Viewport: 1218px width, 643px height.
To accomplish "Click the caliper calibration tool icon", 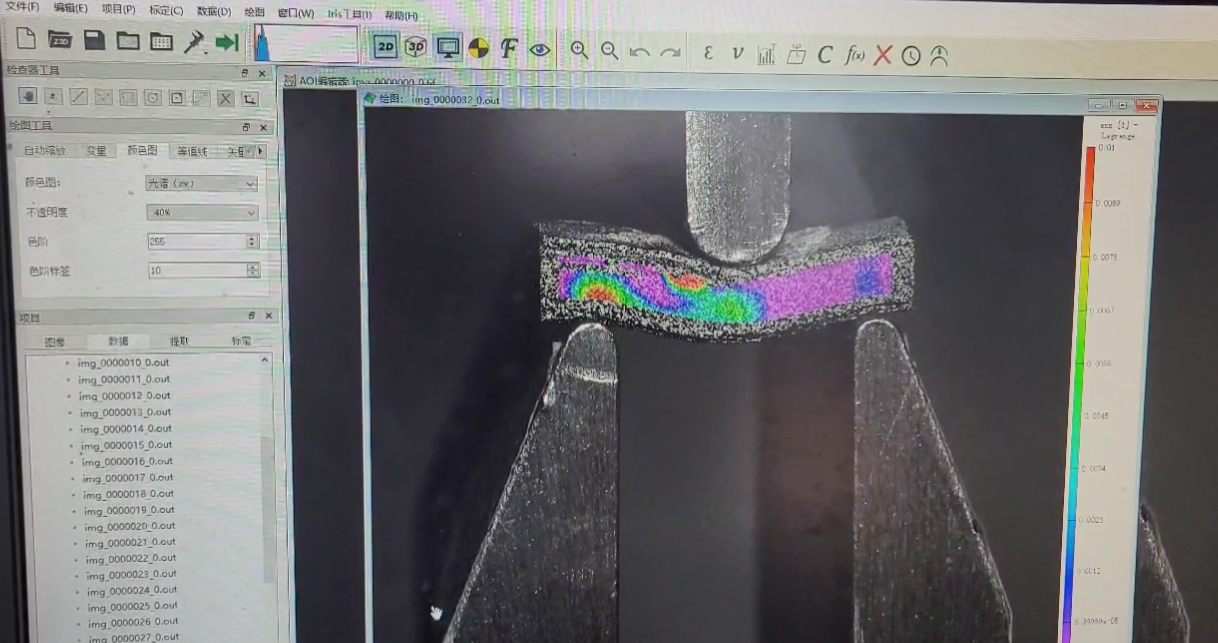I will click(x=193, y=42).
